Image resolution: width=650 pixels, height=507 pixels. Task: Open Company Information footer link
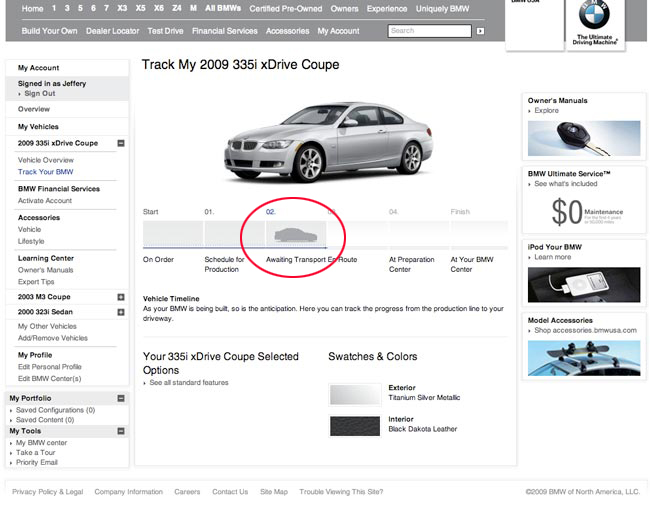click(129, 492)
